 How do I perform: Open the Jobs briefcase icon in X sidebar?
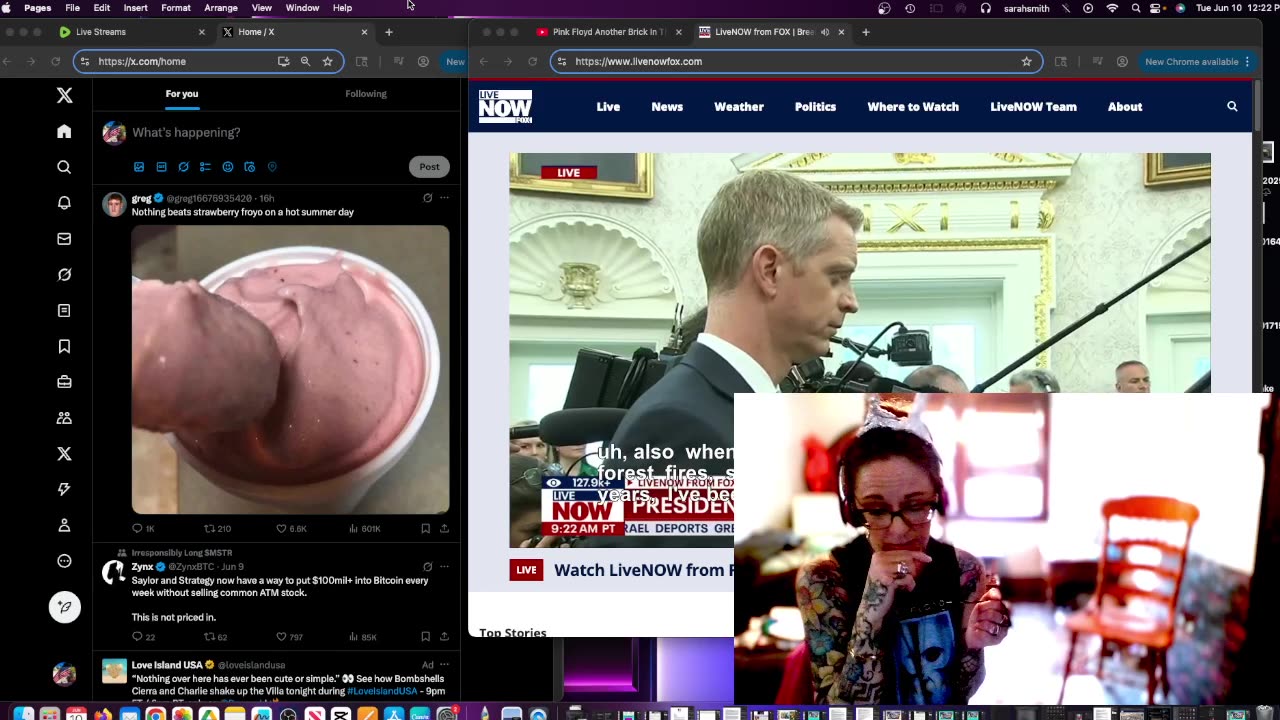click(64, 382)
